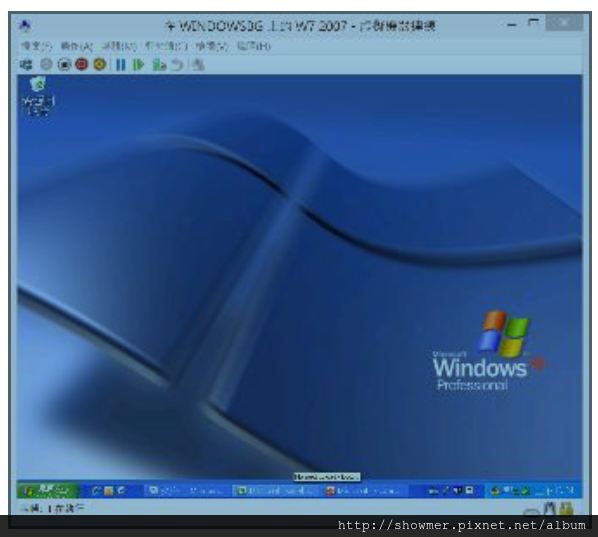This screenshot has width=598, height=537.
Task: Open the Help (H) menu
Action: (x=254, y=46)
